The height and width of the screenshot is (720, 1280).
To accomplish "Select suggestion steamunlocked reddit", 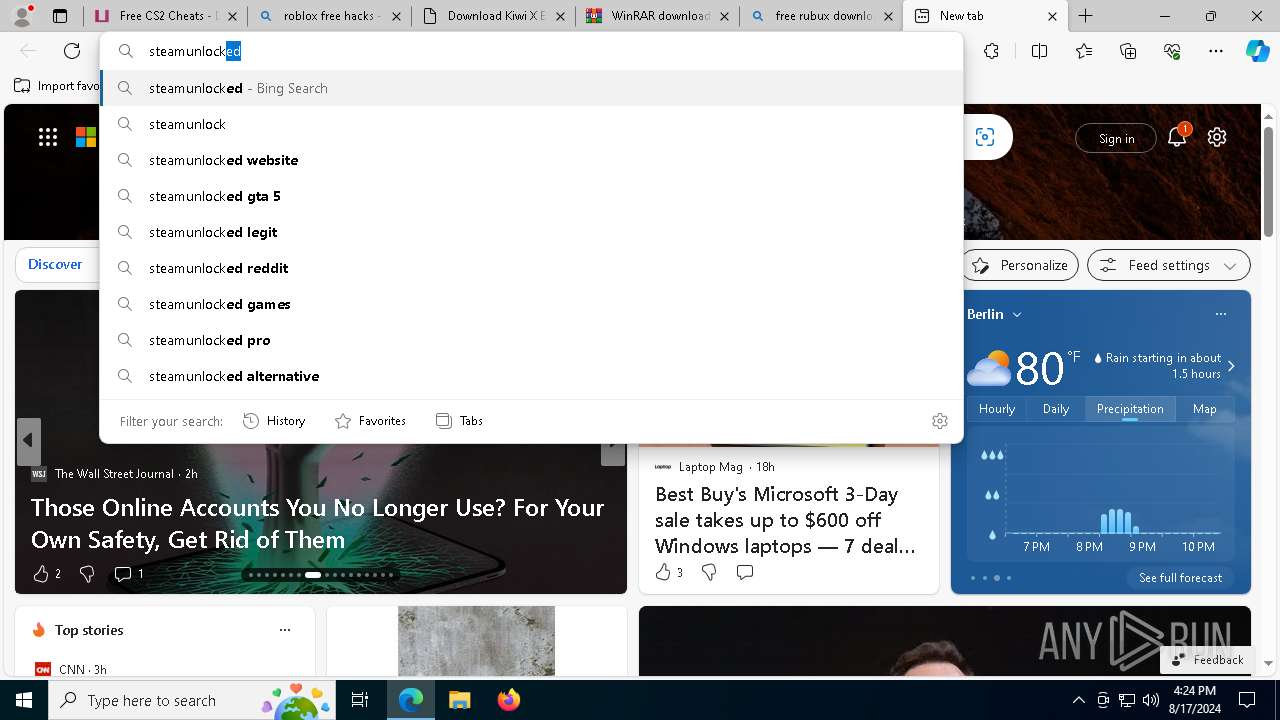I will [531, 268].
